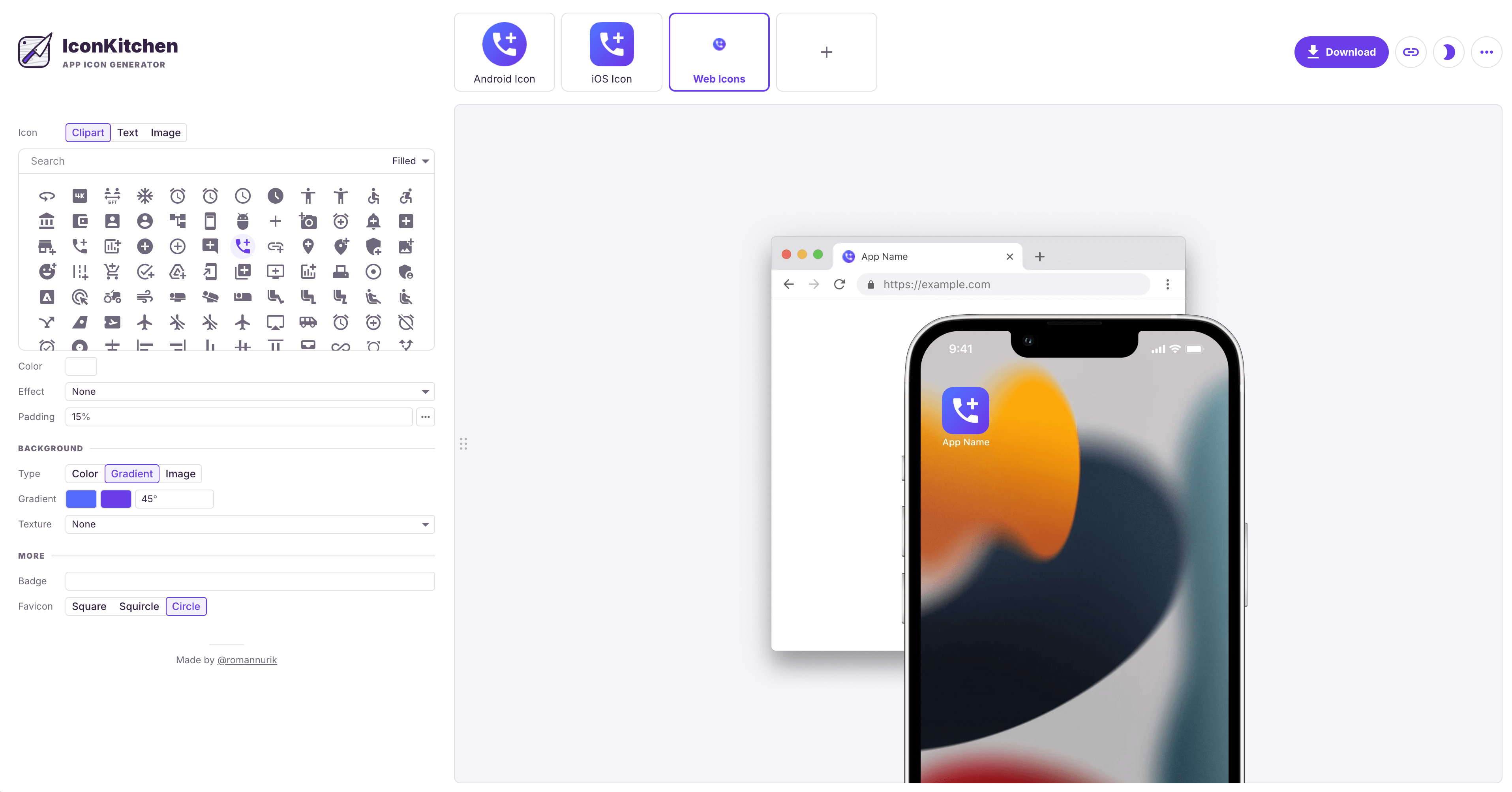Click the phone-with-plus clipart icon
The image size is (1512, 792).
click(x=243, y=246)
